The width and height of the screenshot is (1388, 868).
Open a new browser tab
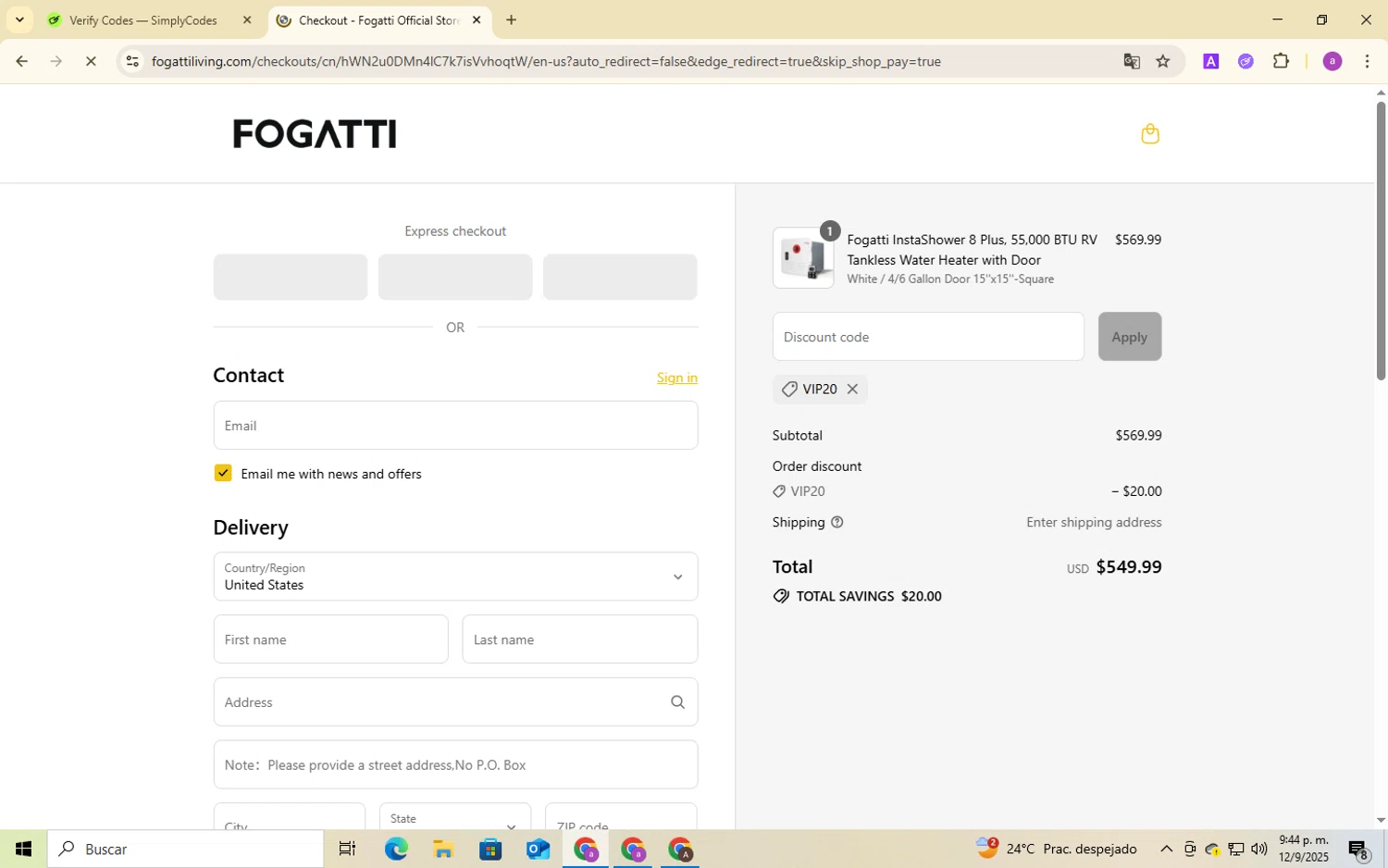(511, 20)
